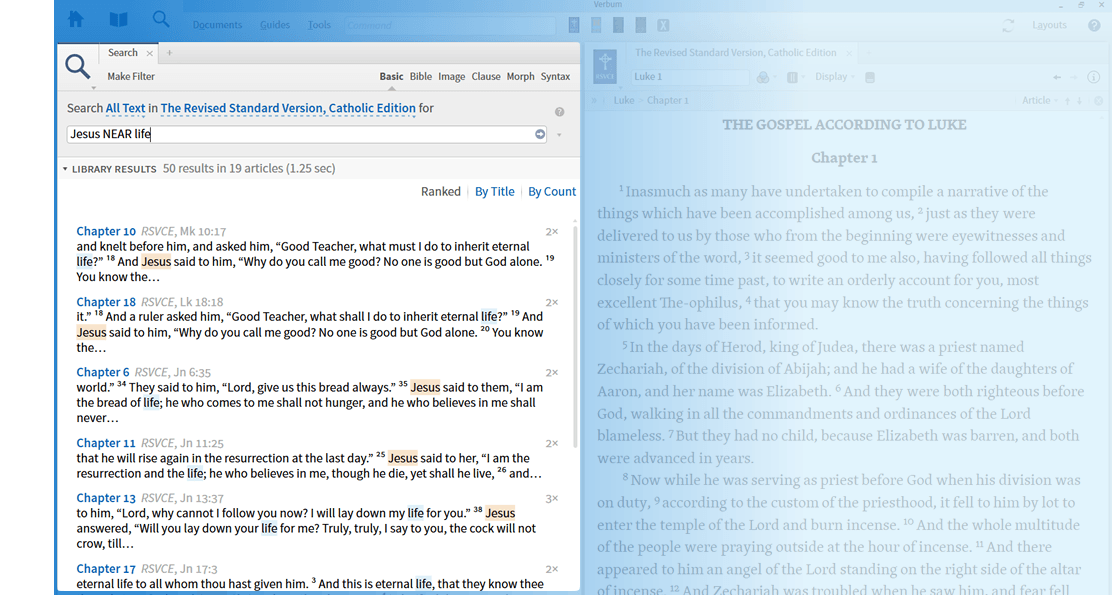The image size is (1112, 596).
Task: Close the locator bar circle-X icon
Action: click(x=1099, y=101)
